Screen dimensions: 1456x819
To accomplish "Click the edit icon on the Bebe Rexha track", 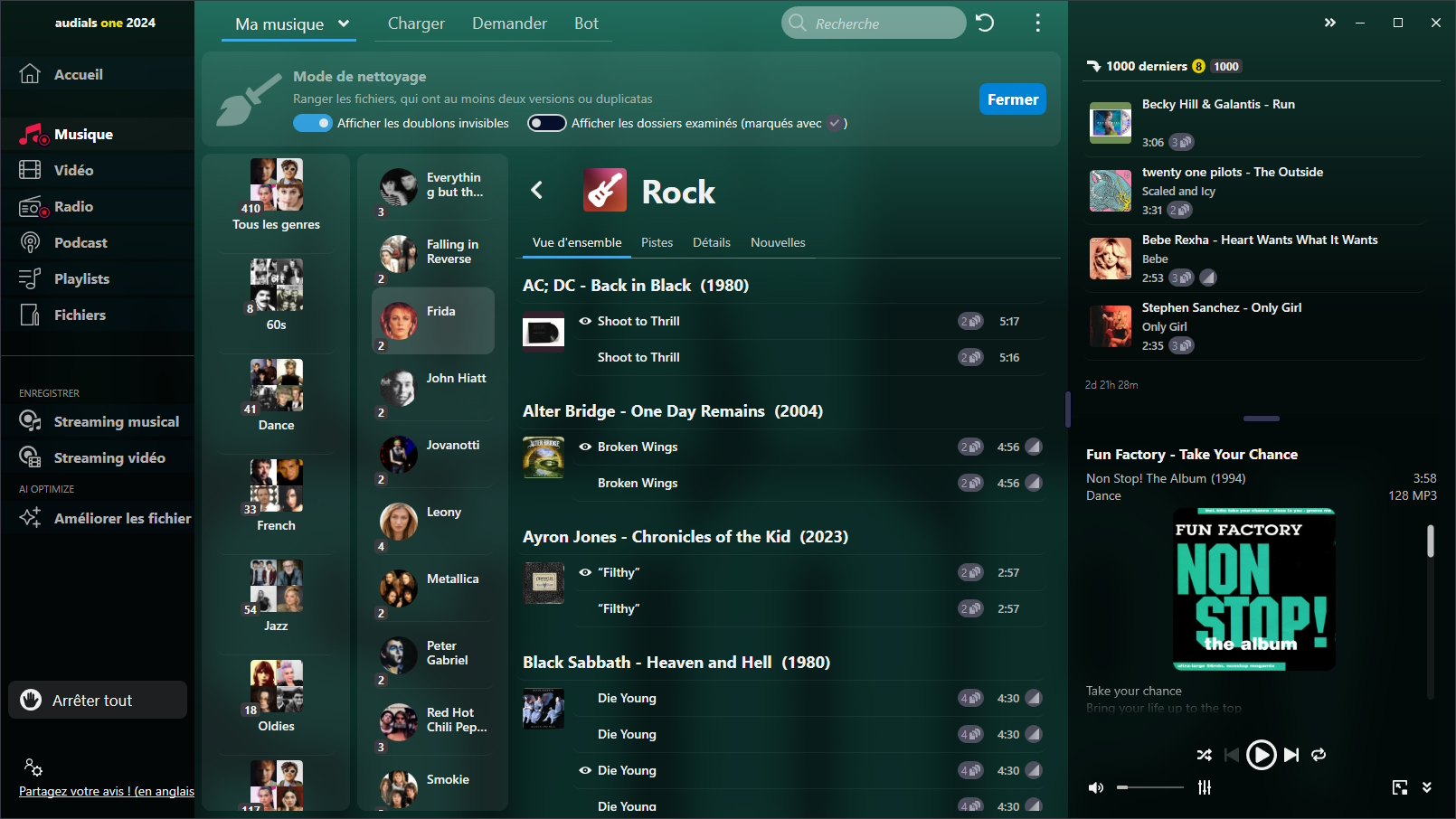I will pos(1207,278).
